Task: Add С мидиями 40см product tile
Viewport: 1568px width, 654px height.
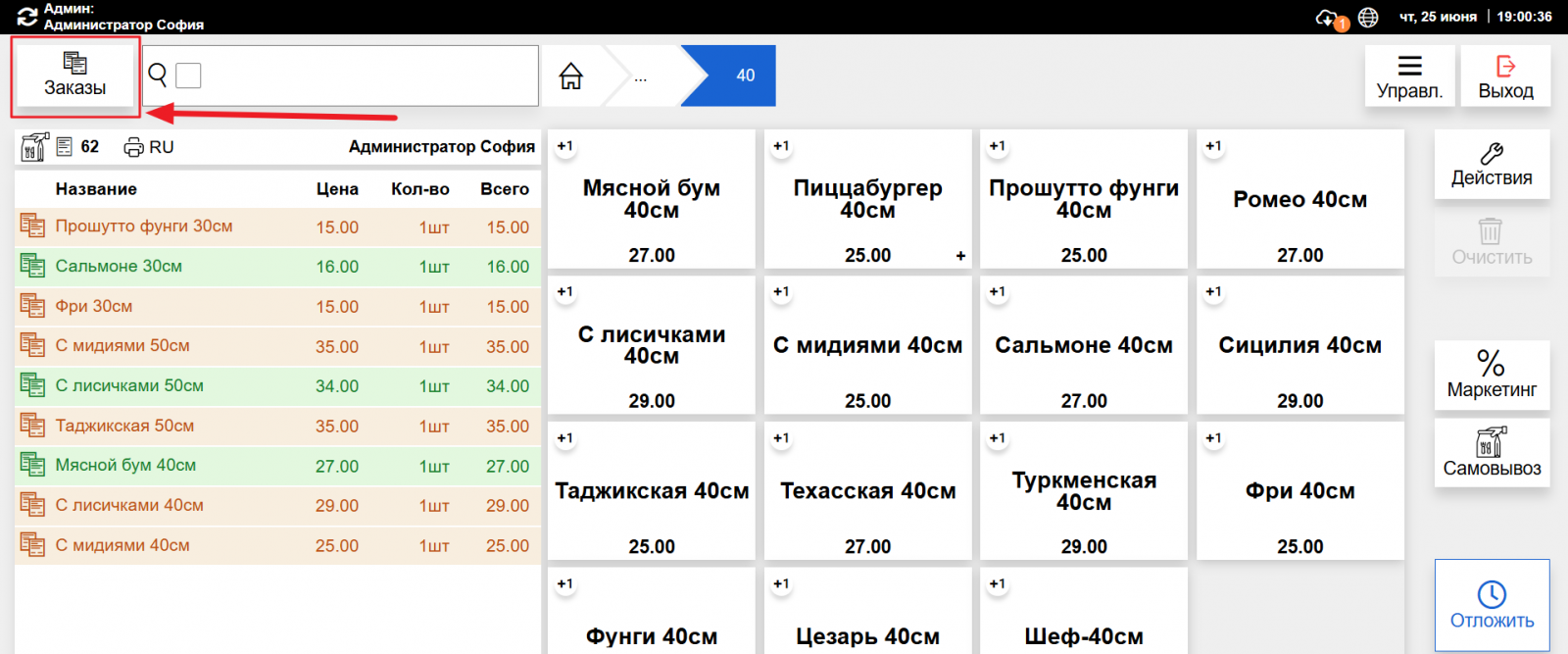Action: [x=867, y=345]
